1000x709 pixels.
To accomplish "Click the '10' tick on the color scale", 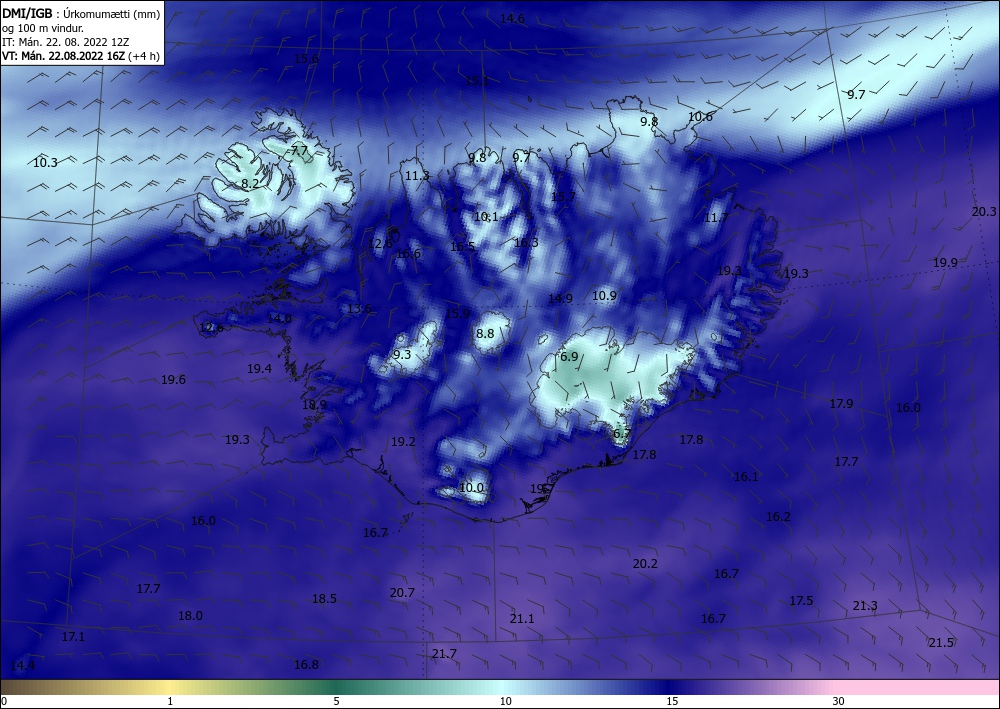I will (505, 702).
